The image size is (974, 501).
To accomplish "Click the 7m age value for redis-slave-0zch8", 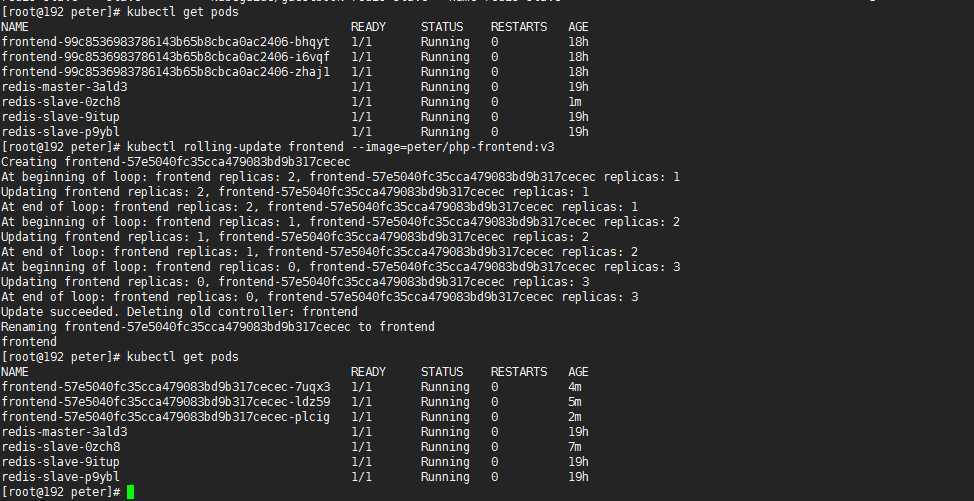I will click(575, 447).
